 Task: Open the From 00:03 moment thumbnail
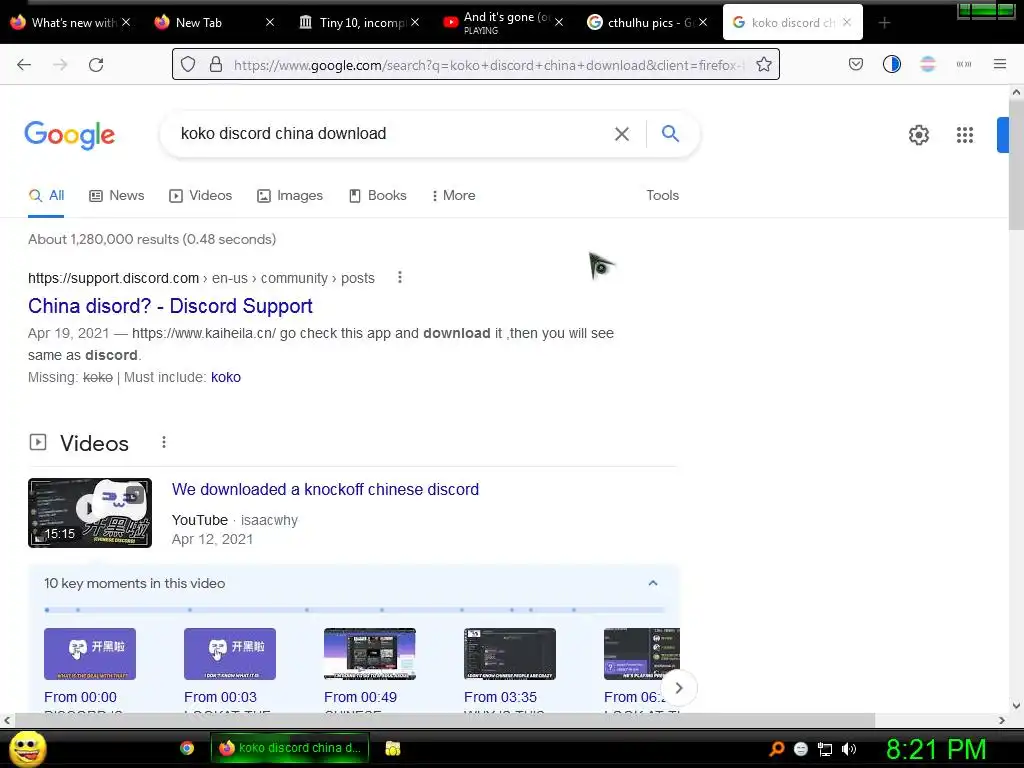[x=230, y=654]
